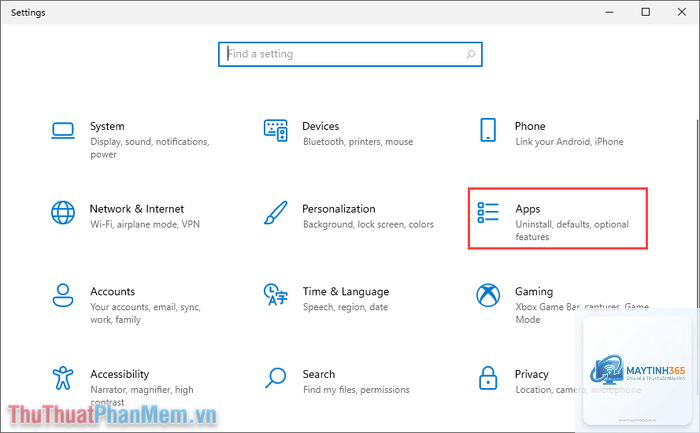Open the Personalization paintbrush icon
The height and width of the screenshot is (433, 700).
click(275, 212)
